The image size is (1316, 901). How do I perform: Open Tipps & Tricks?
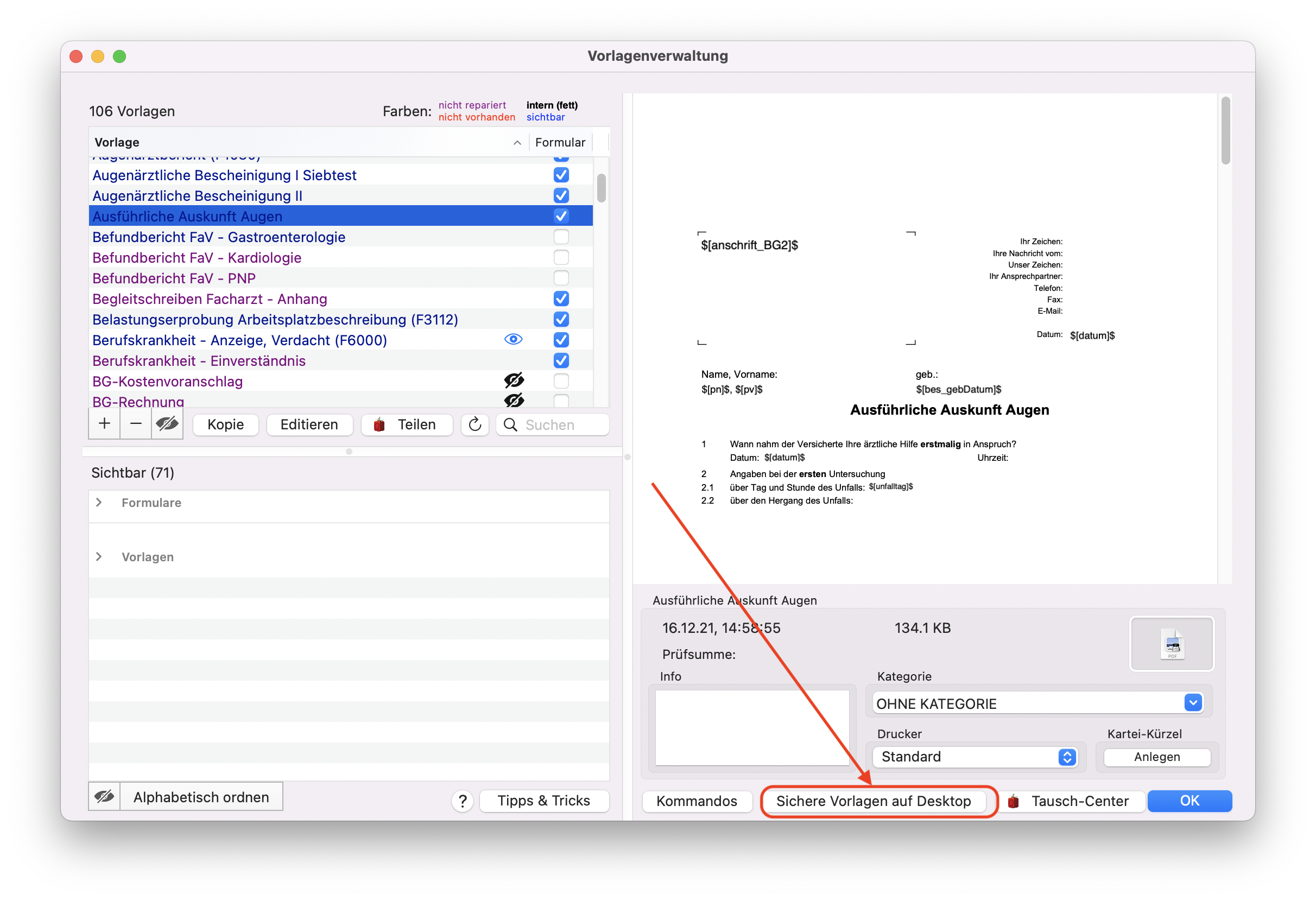pos(543,801)
